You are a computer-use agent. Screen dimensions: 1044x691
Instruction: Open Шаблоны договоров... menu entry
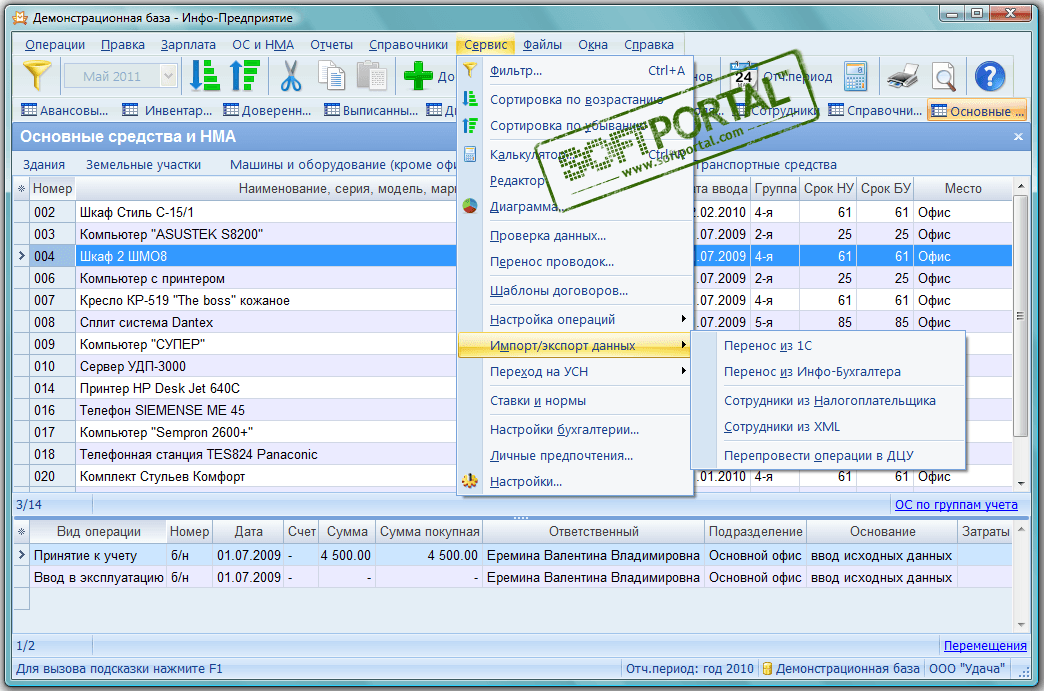[x=575, y=291]
